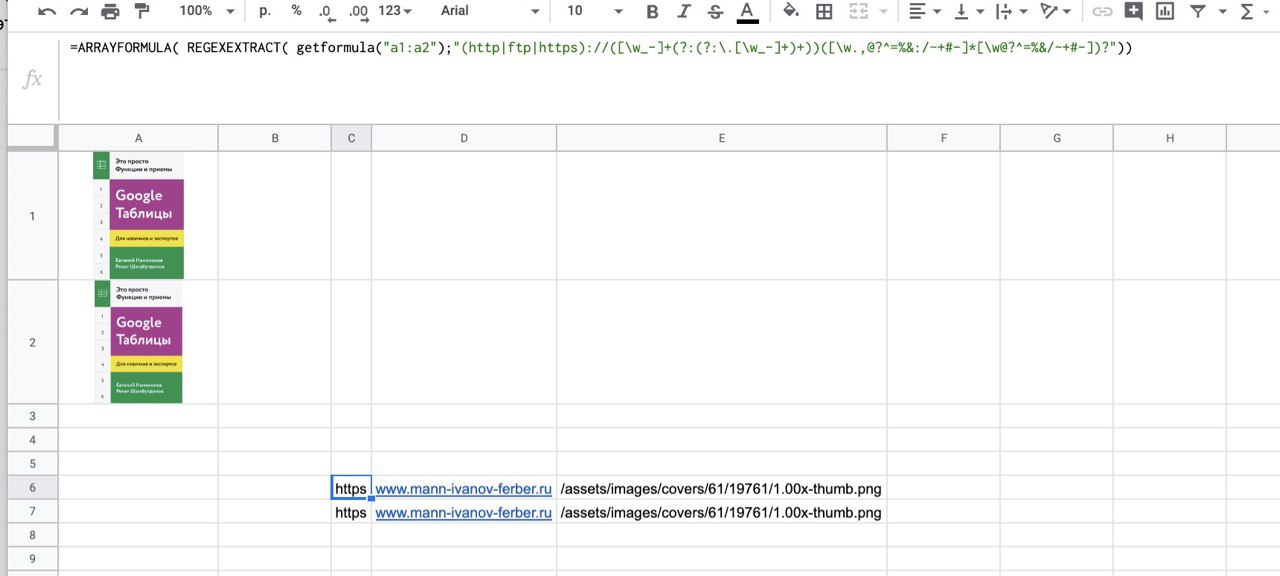Select column F header
Screen dimensions: 1280x576
point(944,138)
